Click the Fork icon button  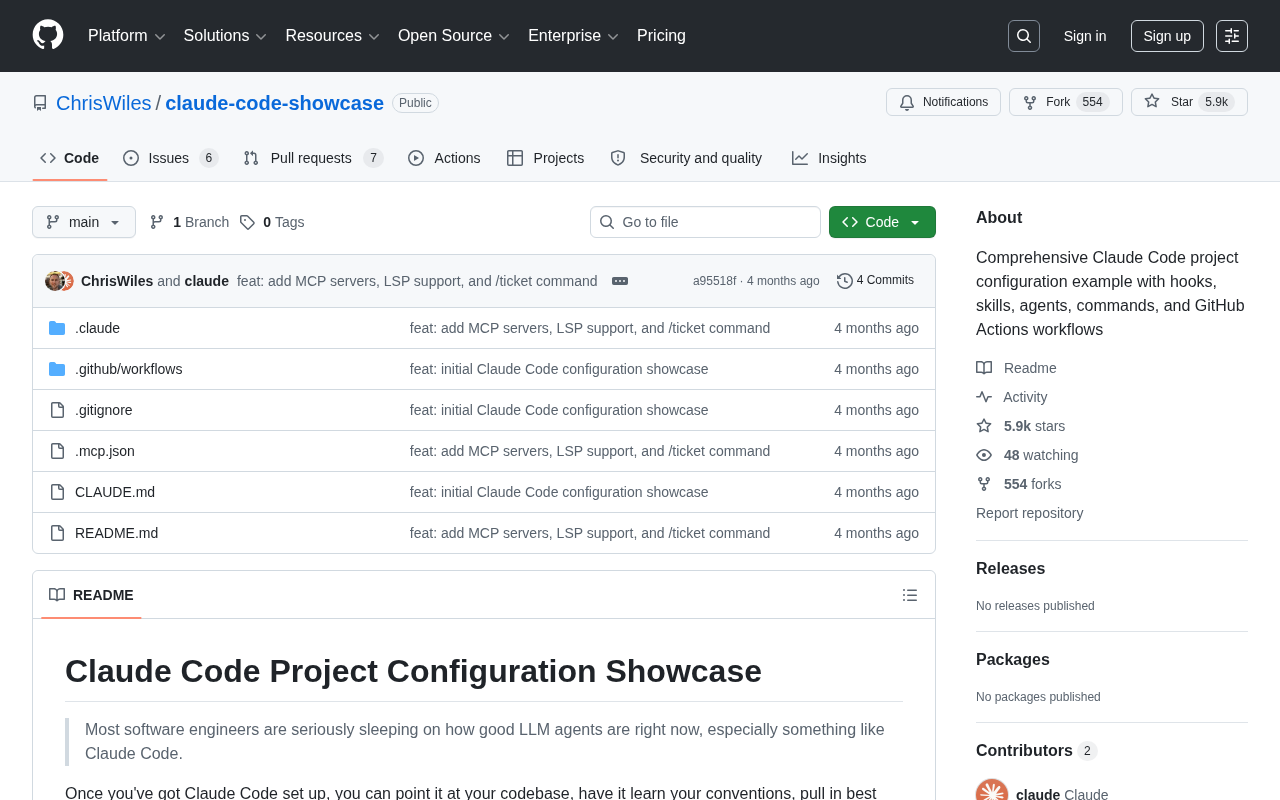pyautogui.click(x=1030, y=102)
